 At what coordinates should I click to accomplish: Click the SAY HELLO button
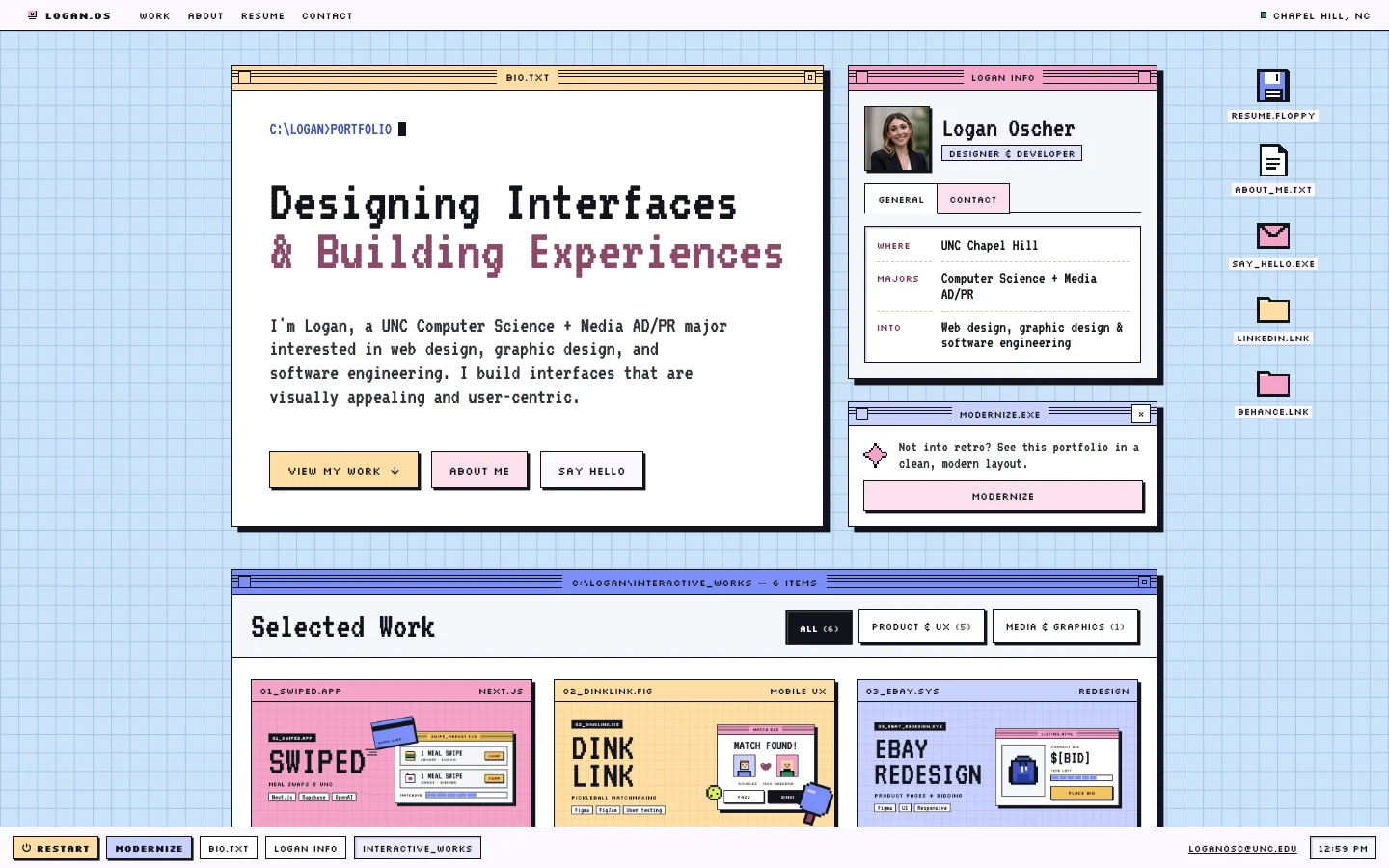click(591, 470)
